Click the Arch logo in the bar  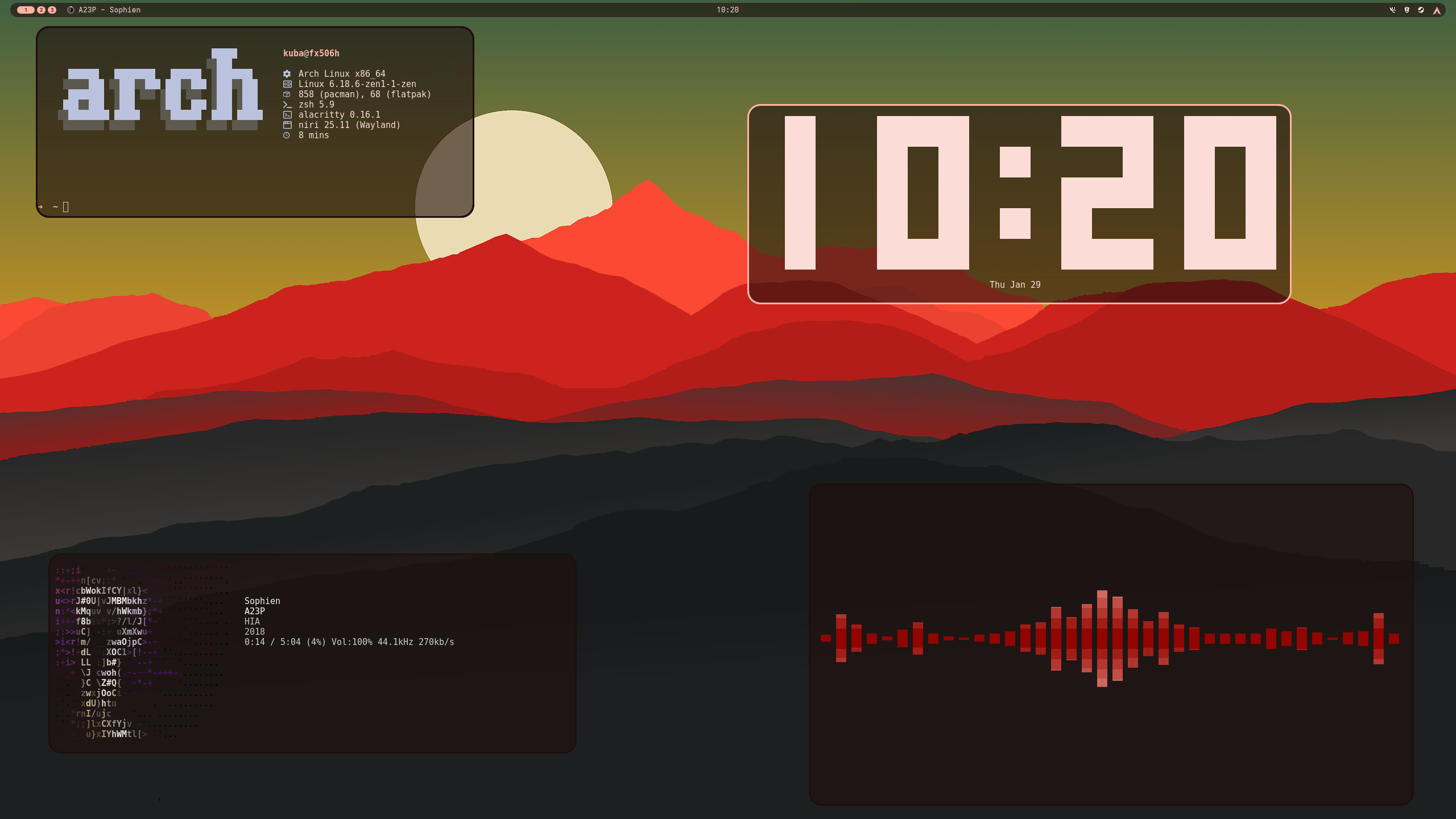tap(1437, 10)
